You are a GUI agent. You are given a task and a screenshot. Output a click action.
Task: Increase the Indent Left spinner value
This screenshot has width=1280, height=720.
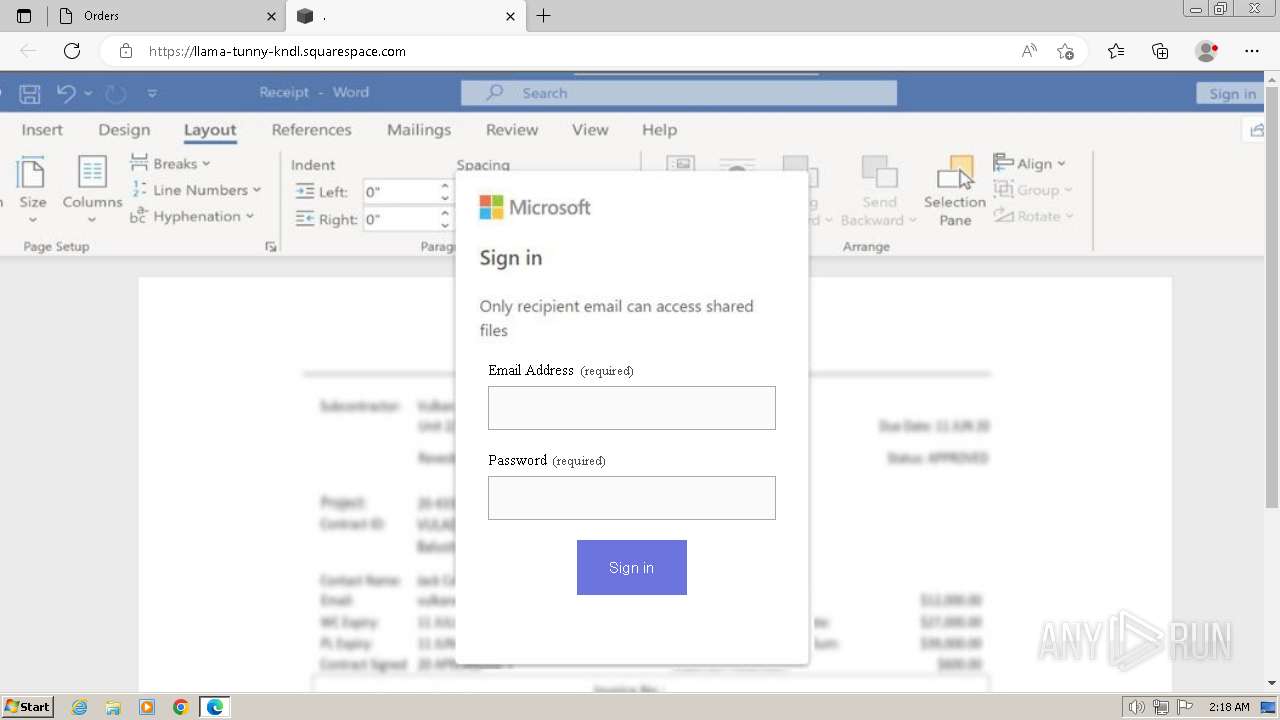click(x=445, y=186)
